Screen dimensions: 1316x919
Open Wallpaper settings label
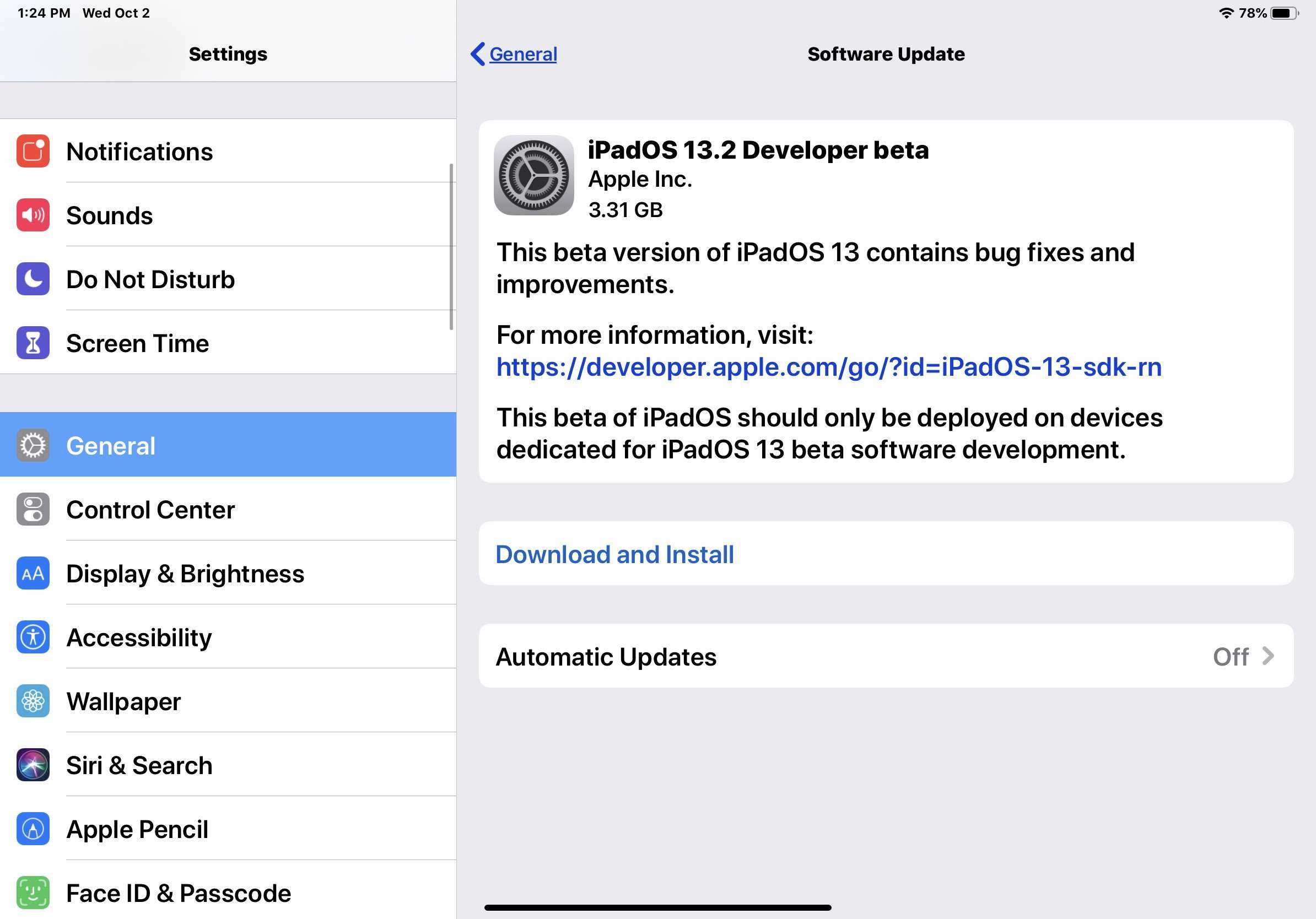pos(123,701)
